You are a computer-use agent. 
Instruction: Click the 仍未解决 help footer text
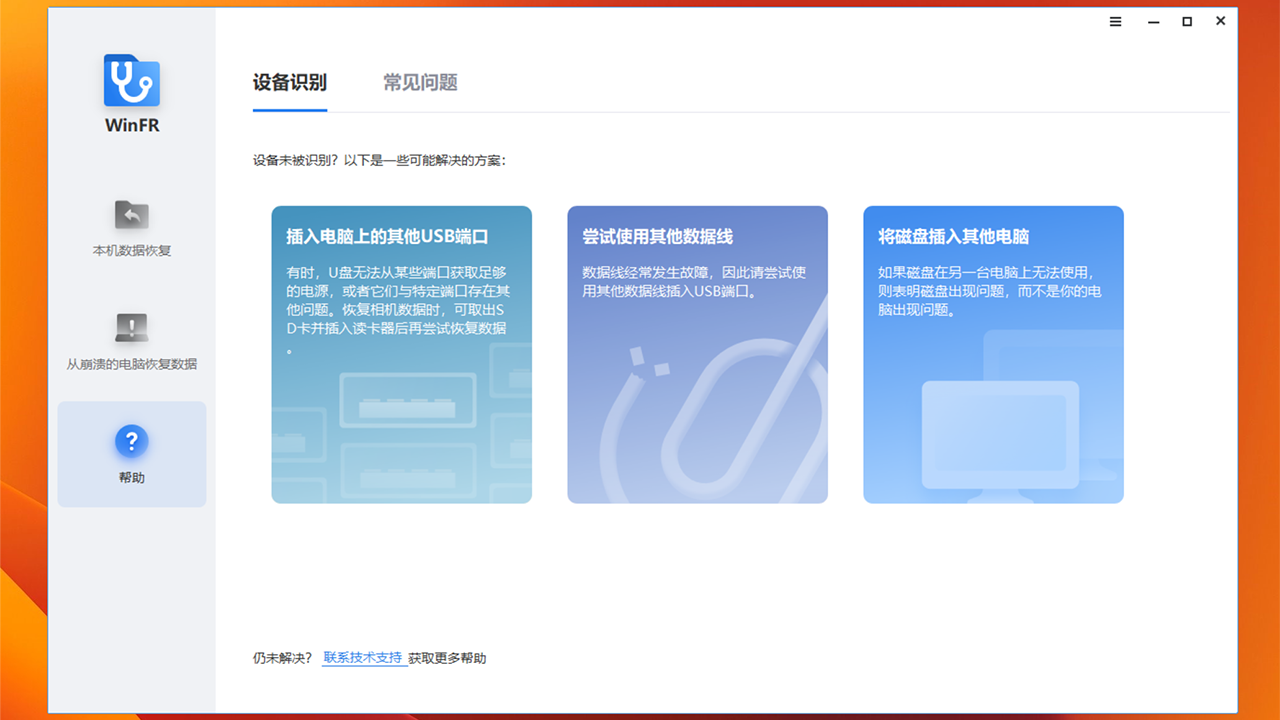click(283, 658)
